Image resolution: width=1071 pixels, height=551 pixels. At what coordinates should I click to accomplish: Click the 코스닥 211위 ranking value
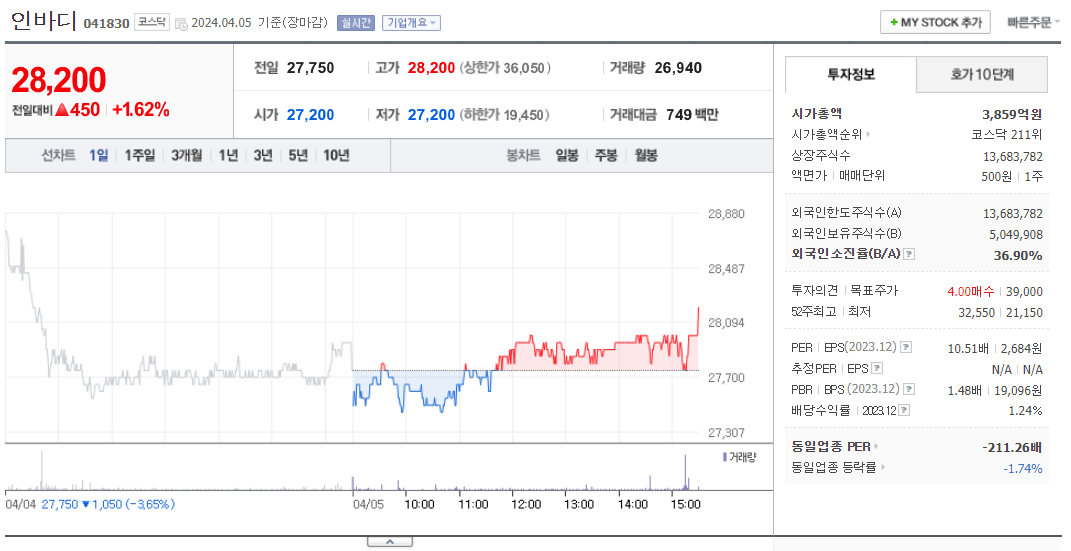coord(1007,135)
